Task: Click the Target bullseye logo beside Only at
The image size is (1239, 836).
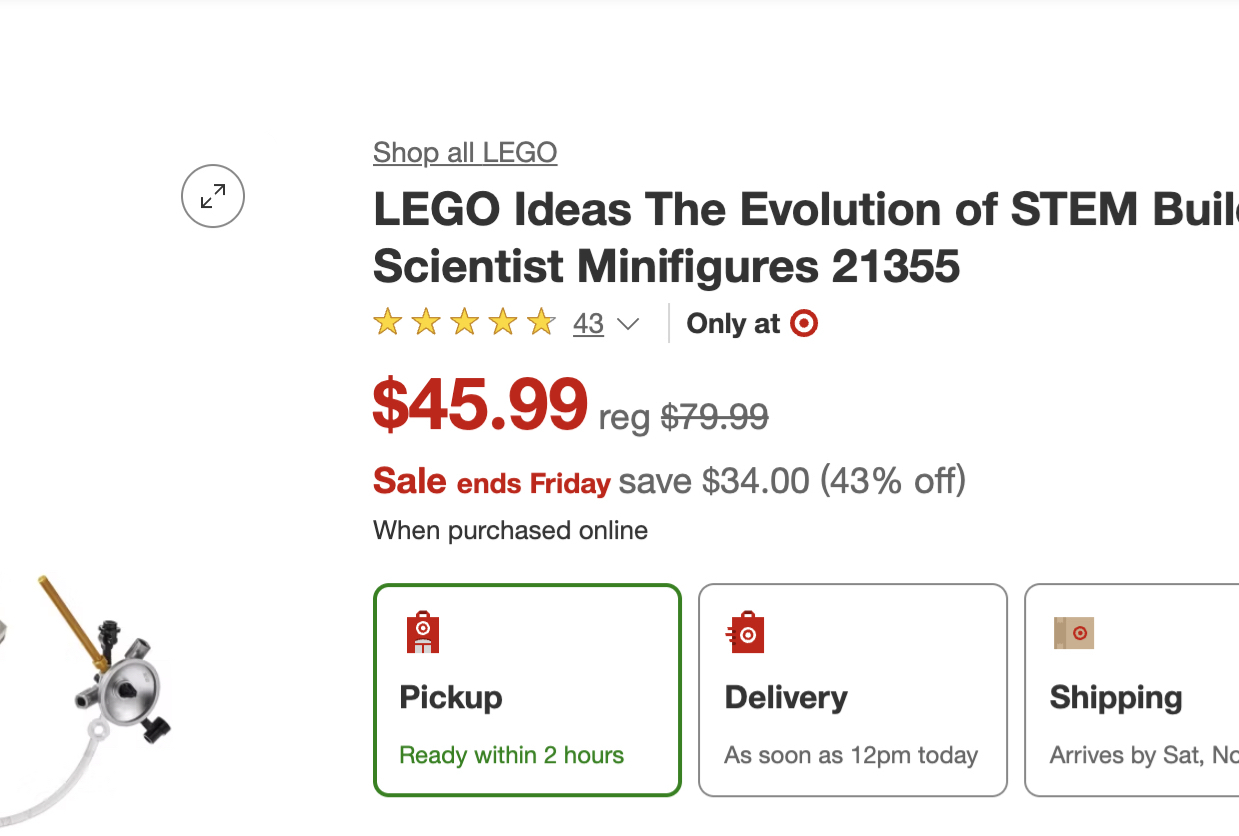Action: pos(804,324)
